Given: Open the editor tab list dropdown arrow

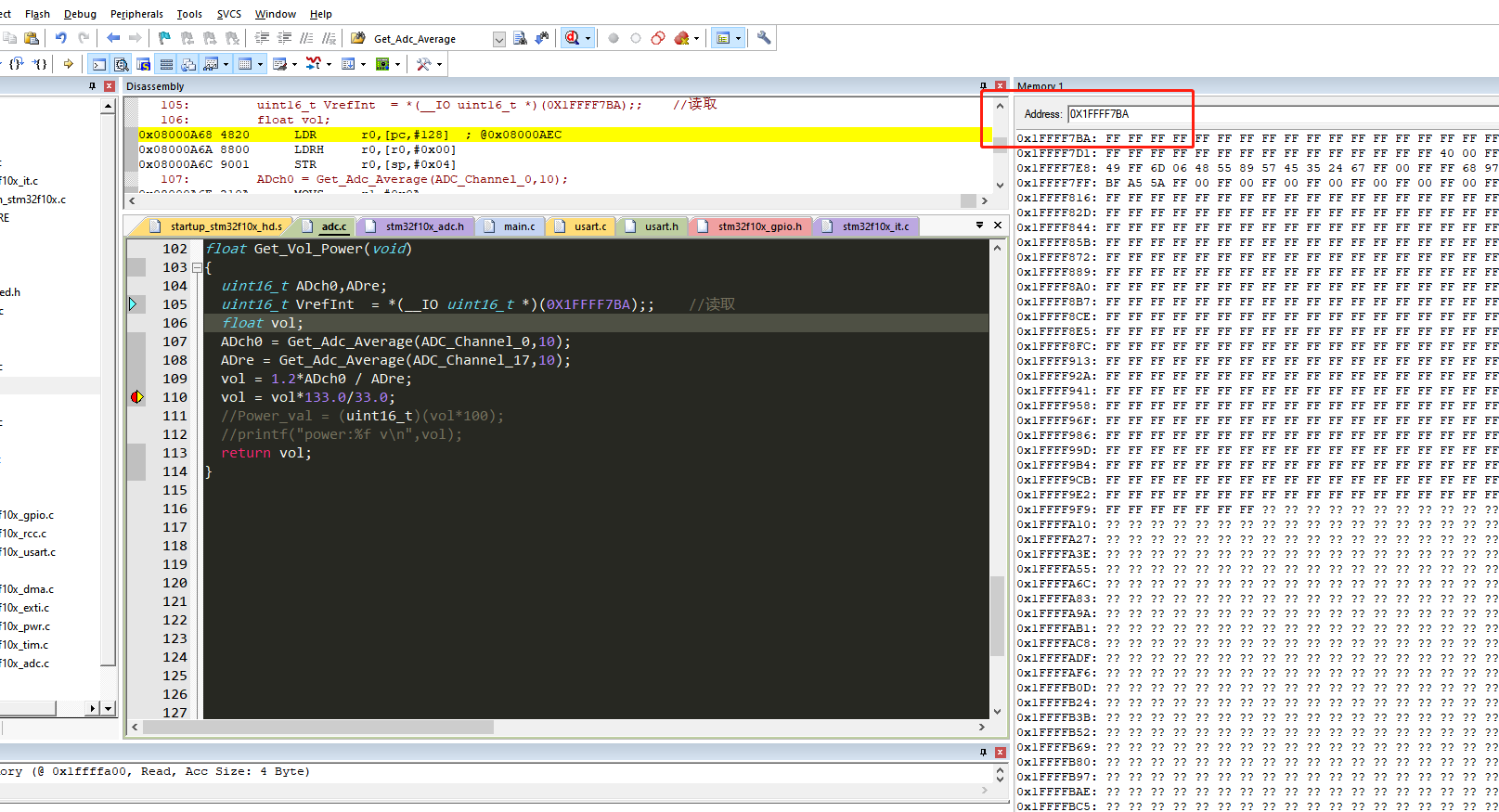Looking at the screenshot, I should tap(979, 226).
